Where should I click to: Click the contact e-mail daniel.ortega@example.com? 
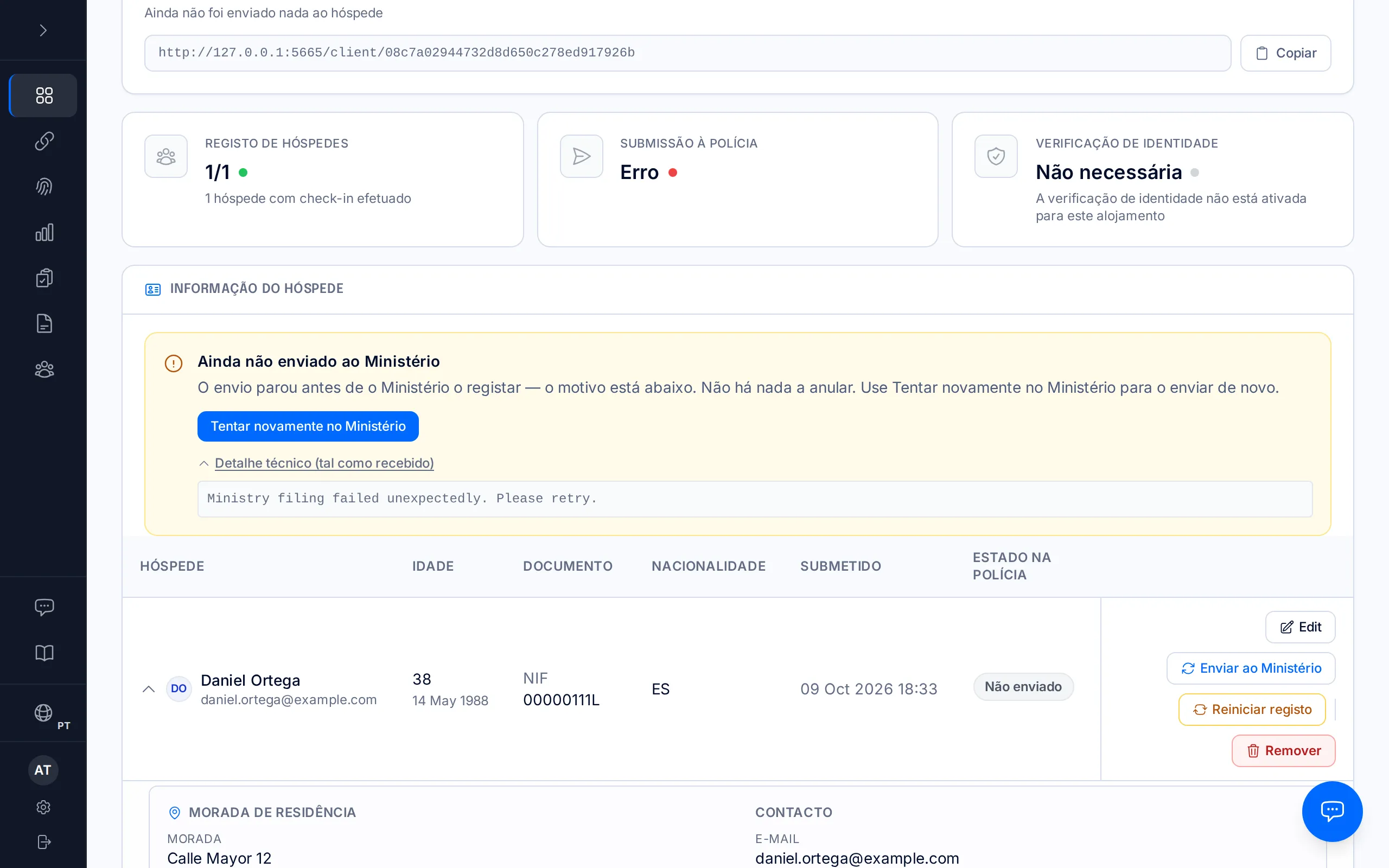pos(857,858)
